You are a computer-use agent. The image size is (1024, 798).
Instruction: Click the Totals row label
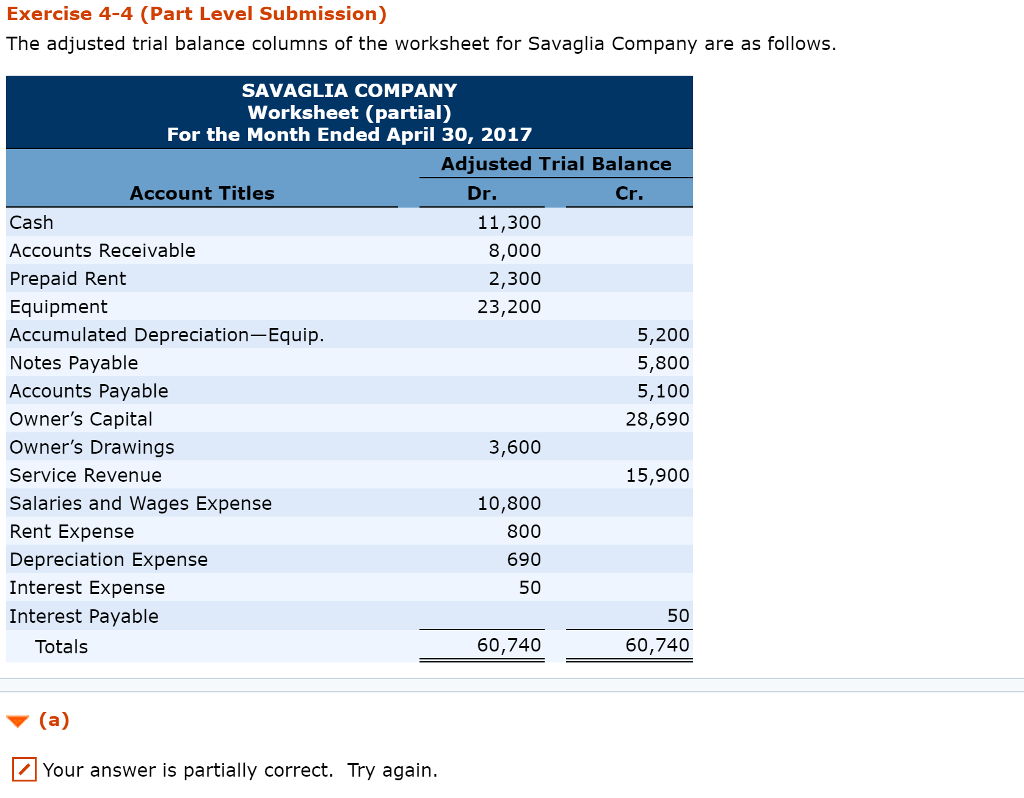(61, 647)
